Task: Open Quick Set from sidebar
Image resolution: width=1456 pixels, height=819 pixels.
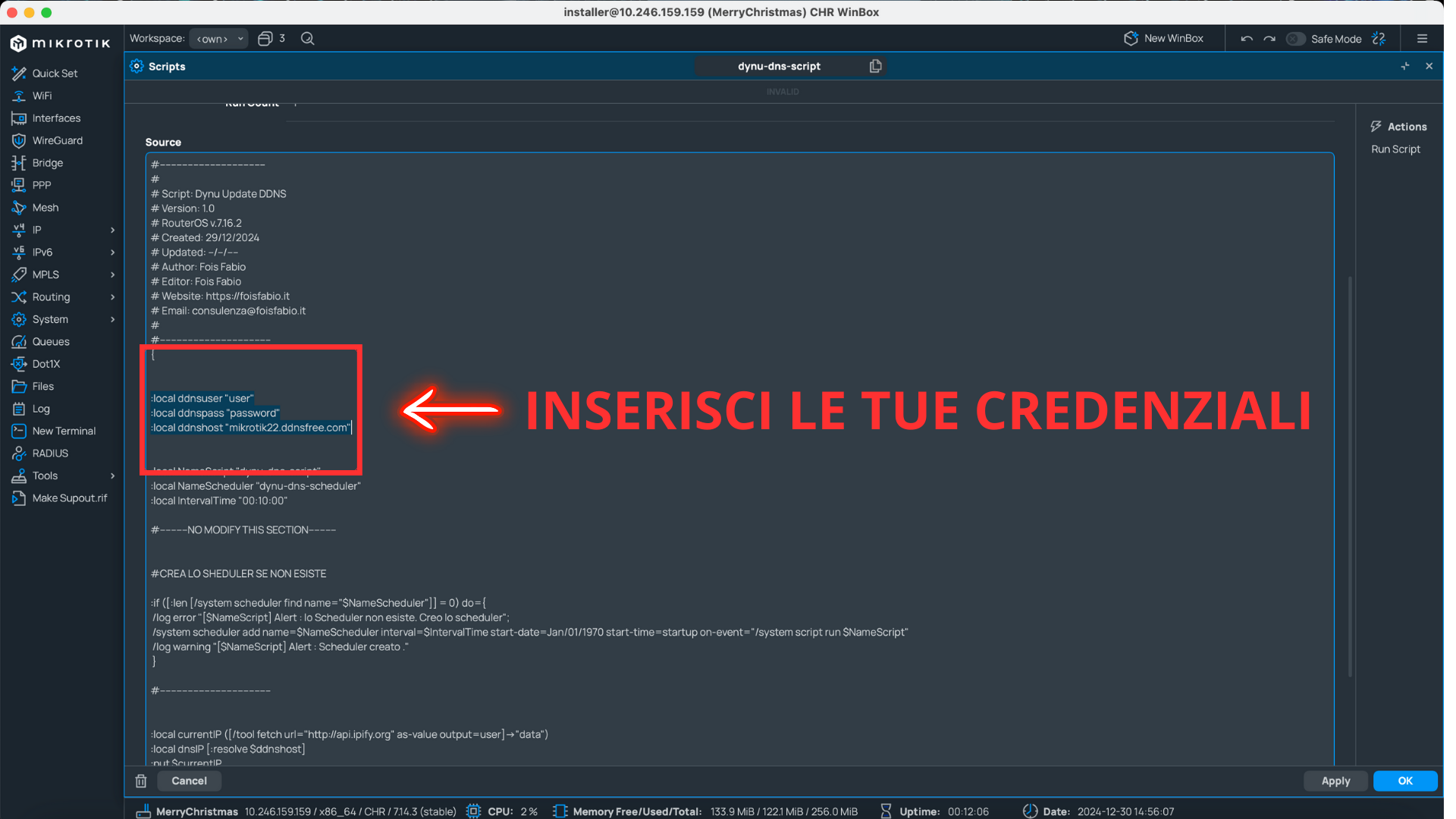Action: coord(55,74)
